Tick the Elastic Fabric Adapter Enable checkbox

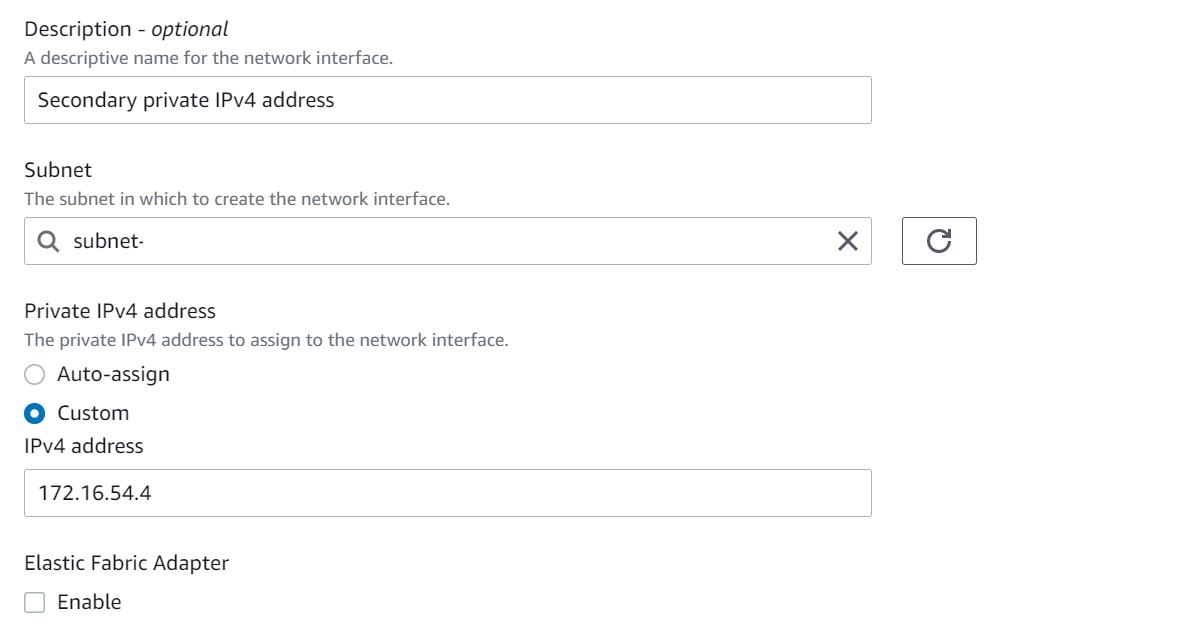35,602
